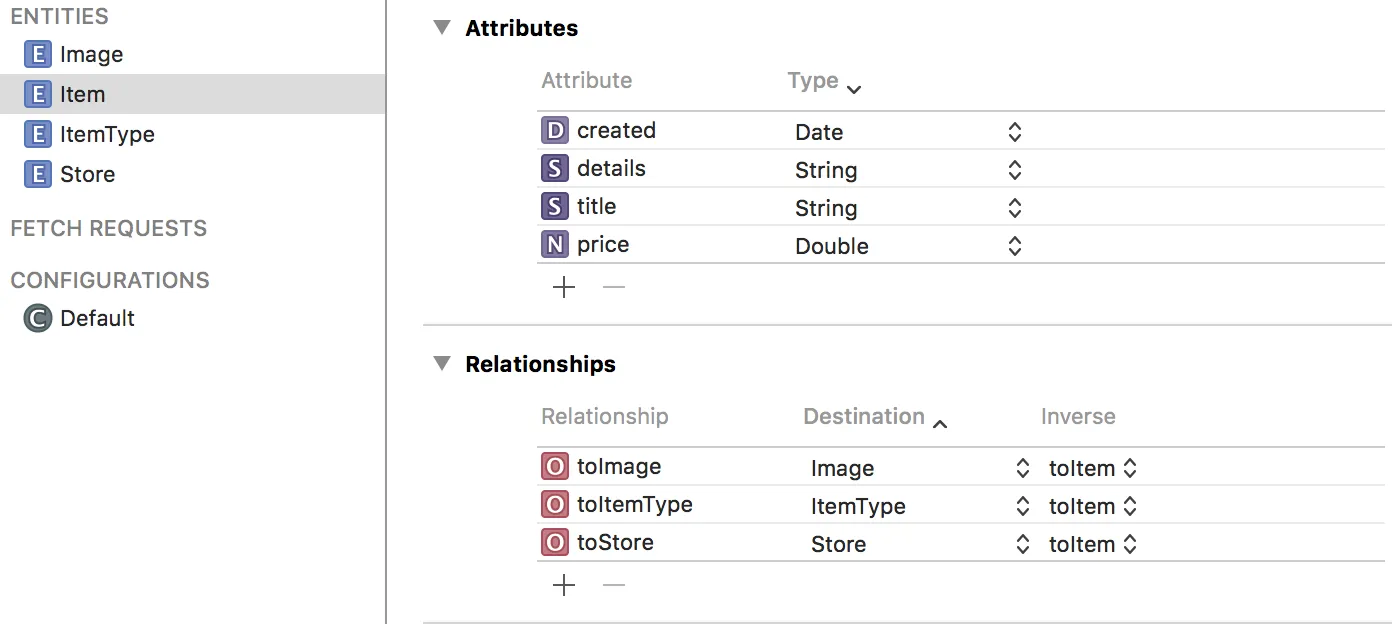
Task: Remove selected relationship with minus button
Action: point(614,584)
